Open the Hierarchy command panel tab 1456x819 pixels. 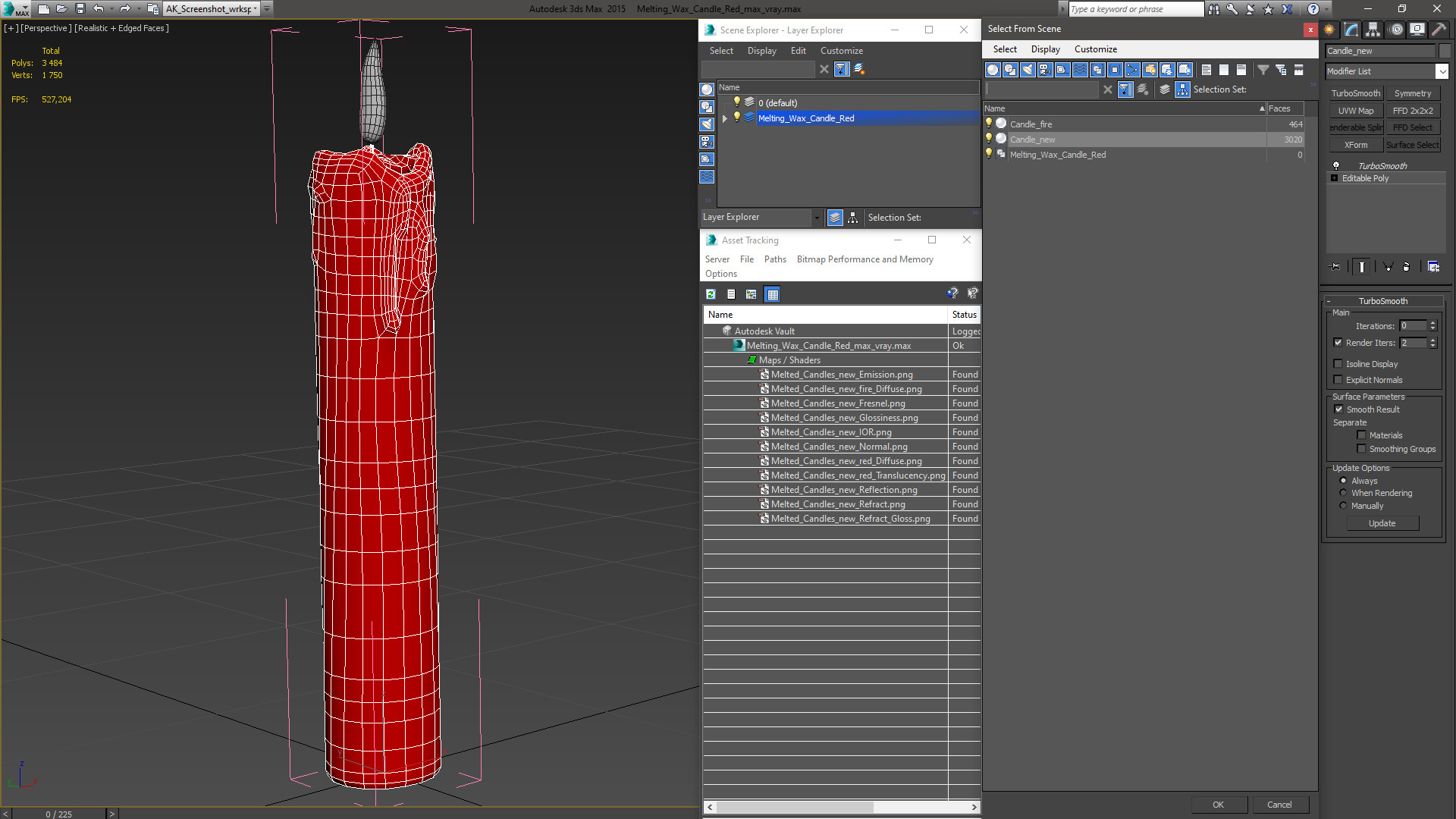[1373, 30]
